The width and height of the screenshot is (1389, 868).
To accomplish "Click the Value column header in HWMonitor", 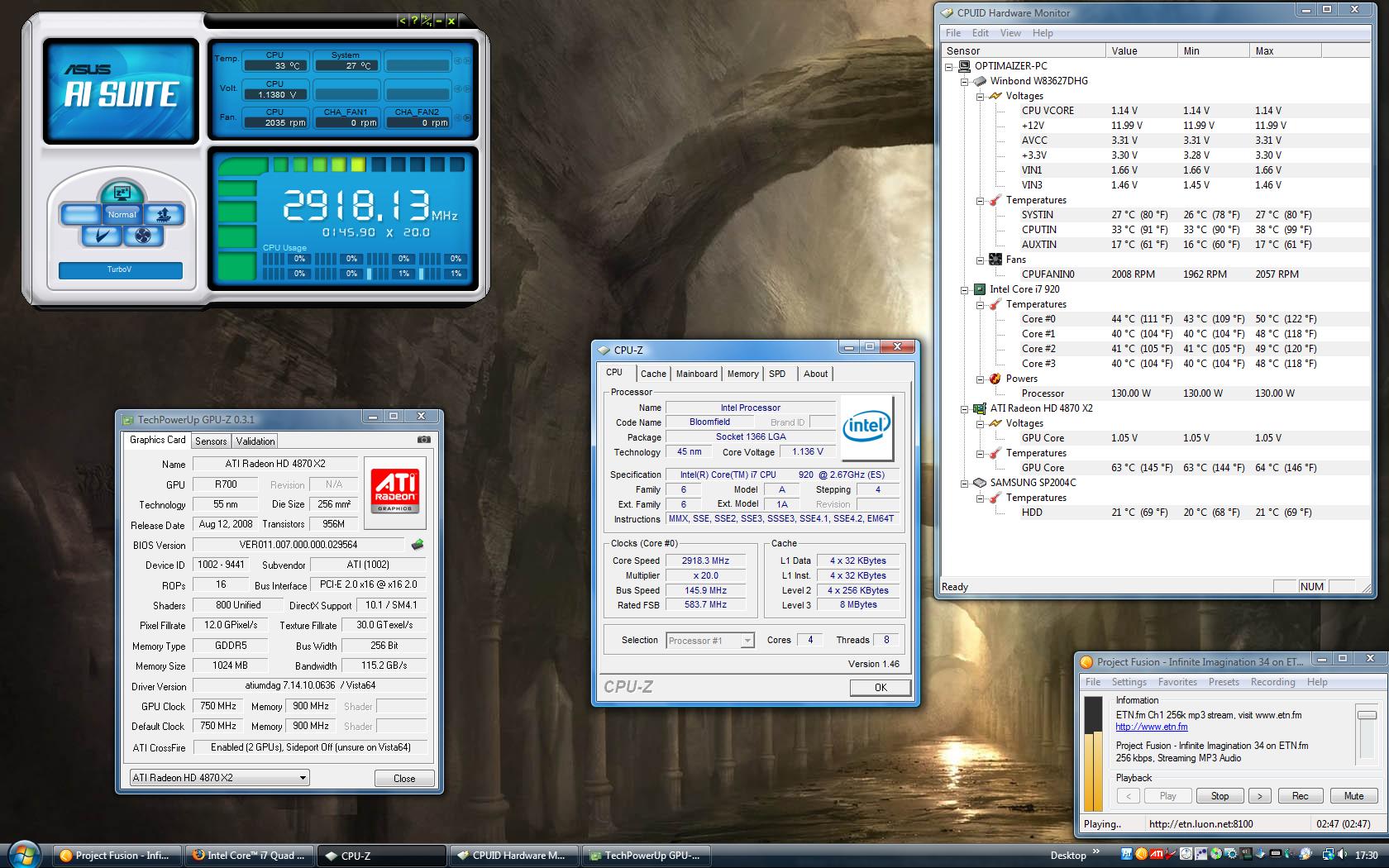I will (1141, 50).
